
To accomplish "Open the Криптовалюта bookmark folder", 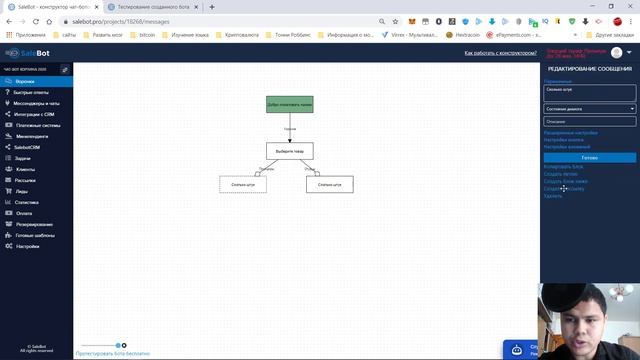I will point(237,35).
